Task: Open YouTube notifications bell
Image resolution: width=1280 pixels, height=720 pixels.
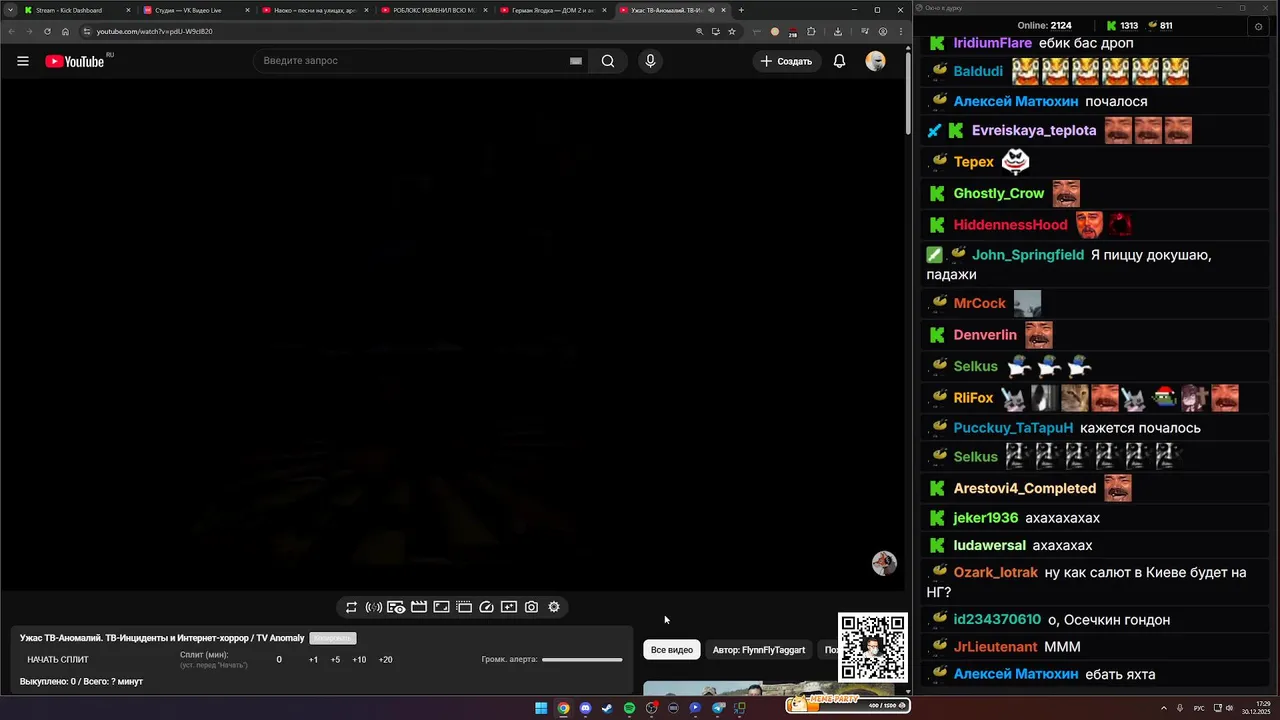Action: click(x=840, y=61)
